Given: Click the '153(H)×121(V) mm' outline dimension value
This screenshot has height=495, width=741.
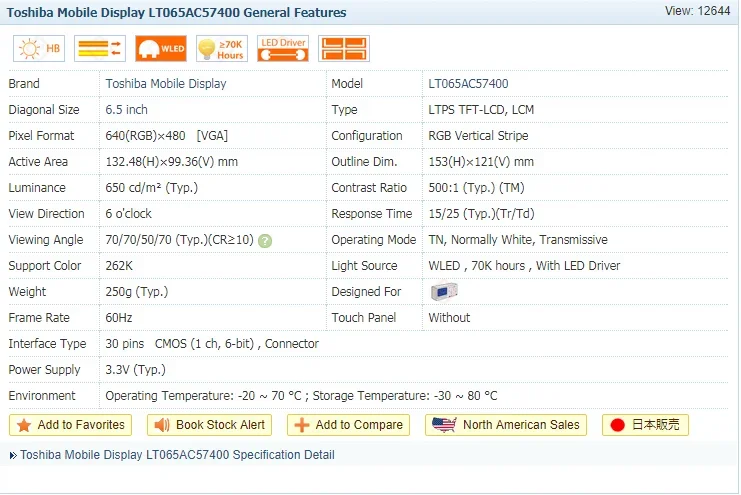Looking at the screenshot, I should pos(481,162).
